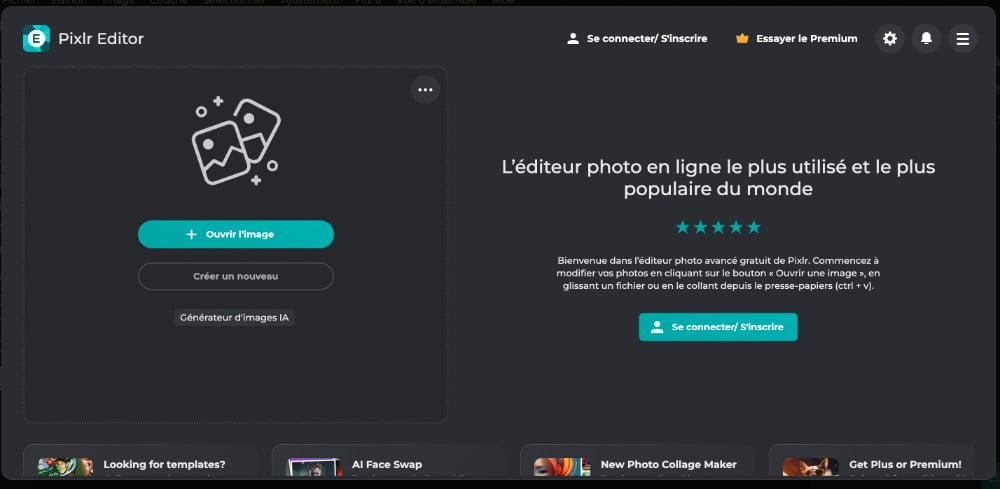Open the settings gear in the header

coord(890,39)
